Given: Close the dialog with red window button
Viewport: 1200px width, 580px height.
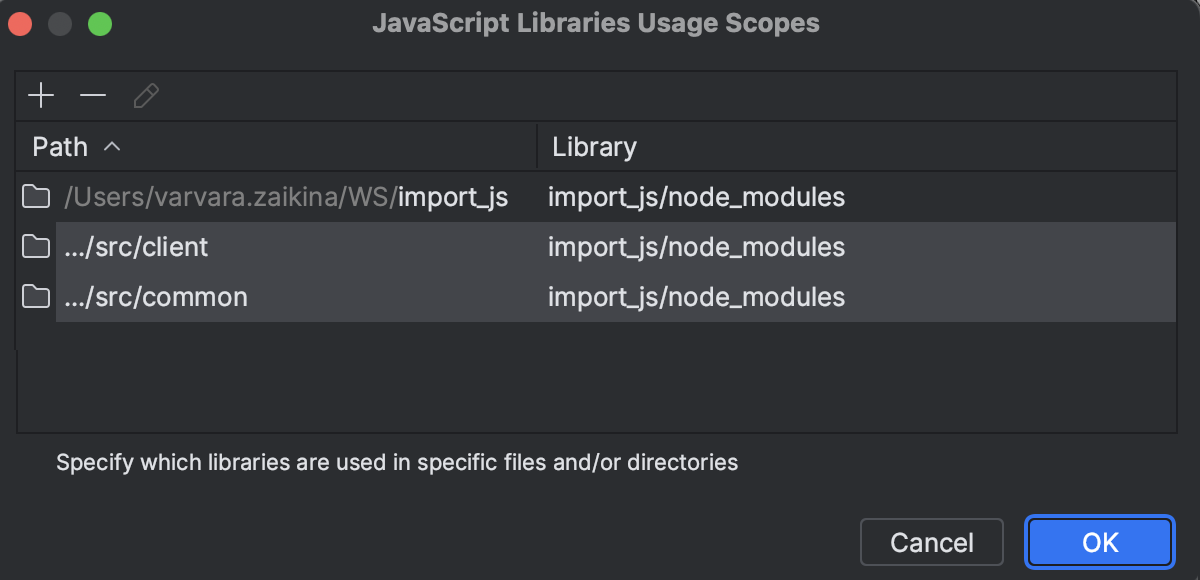Looking at the screenshot, I should click(21, 23).
